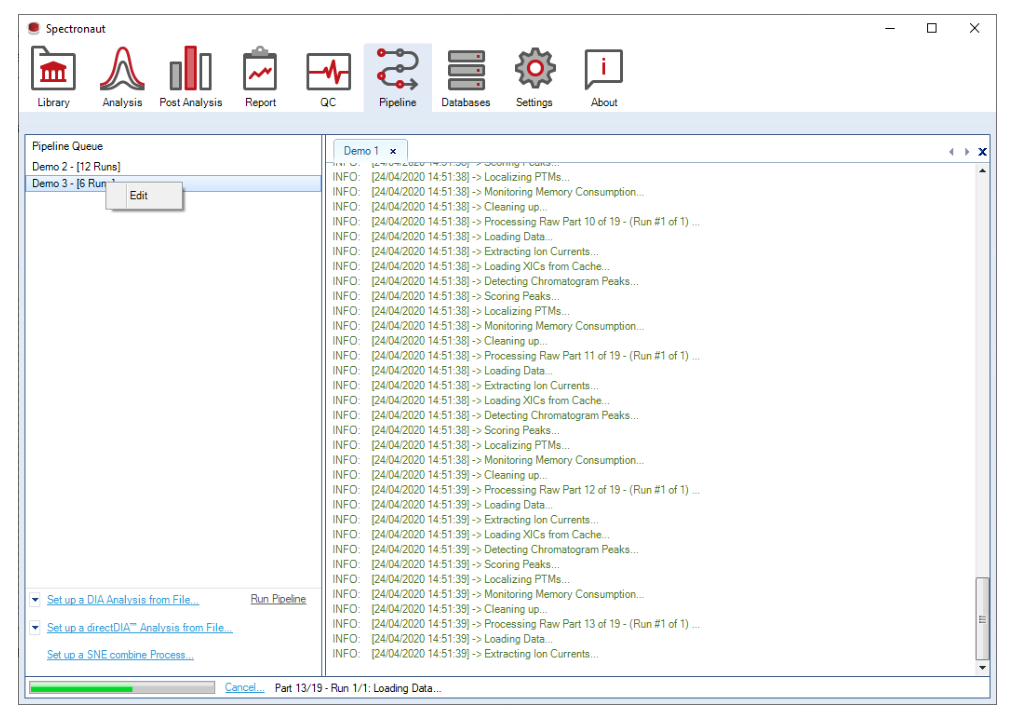Viewport: 1015px width, 719px height.
Task: Click log scrollbar up arrow
Action: coord(983,171)
